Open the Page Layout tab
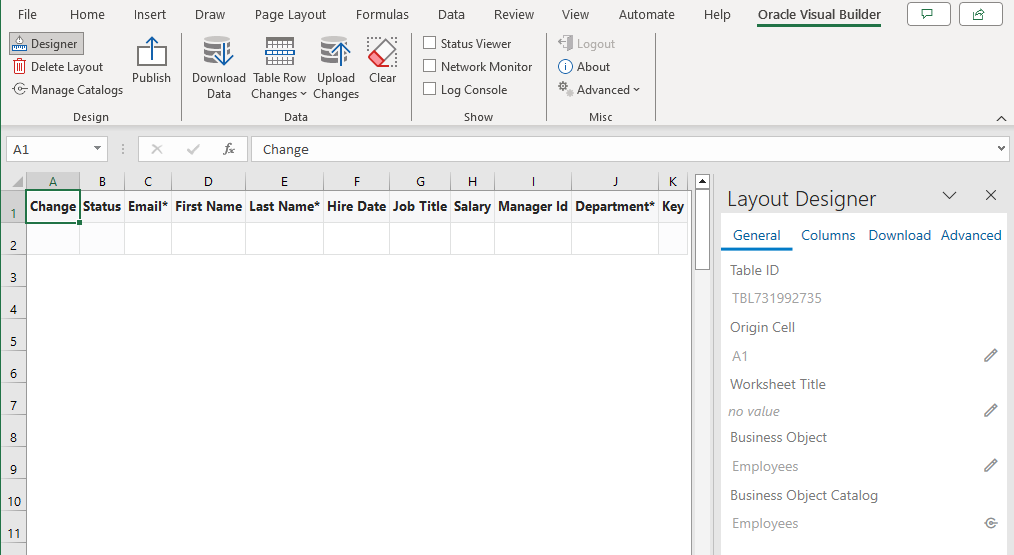The height and width of the screenshot is (555, 1014). point(290,14)
